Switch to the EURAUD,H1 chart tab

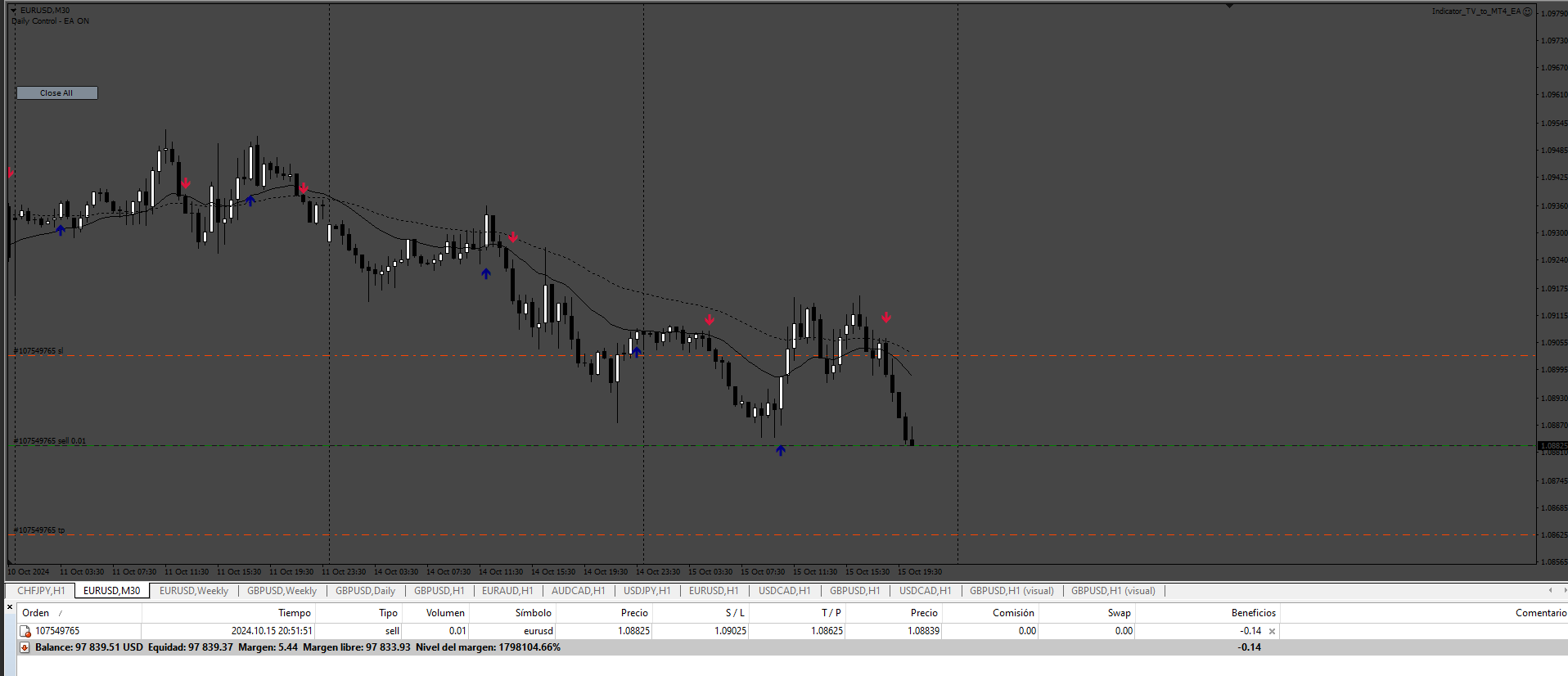pos(507,591)
